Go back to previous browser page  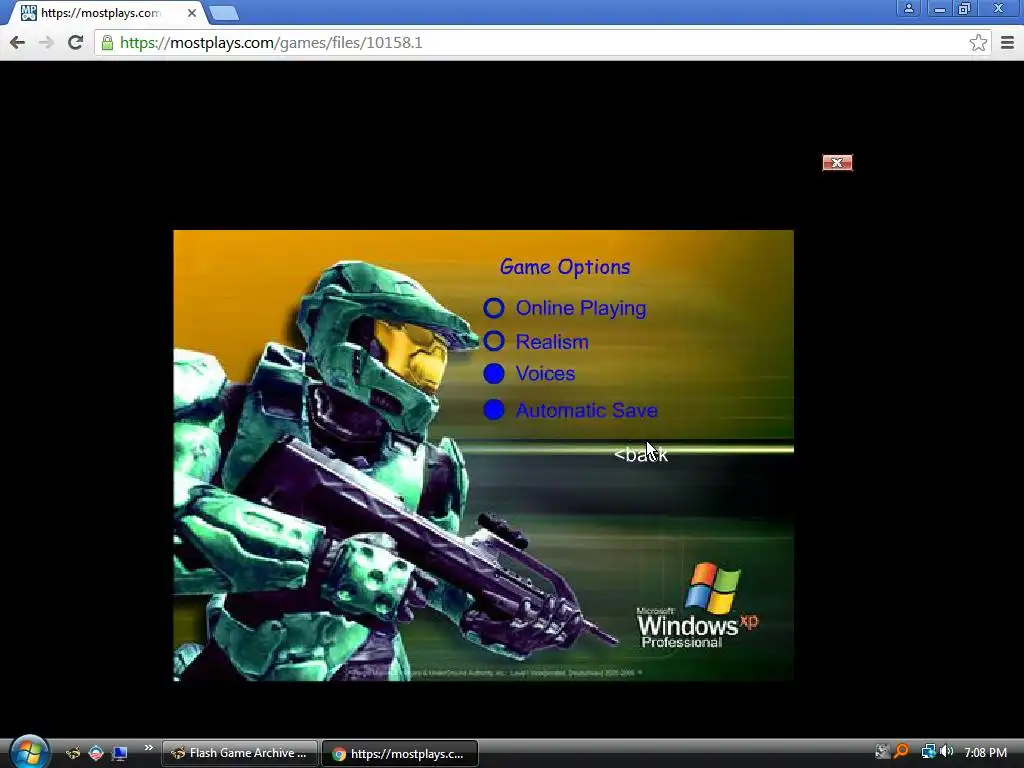tap(18, 42)
